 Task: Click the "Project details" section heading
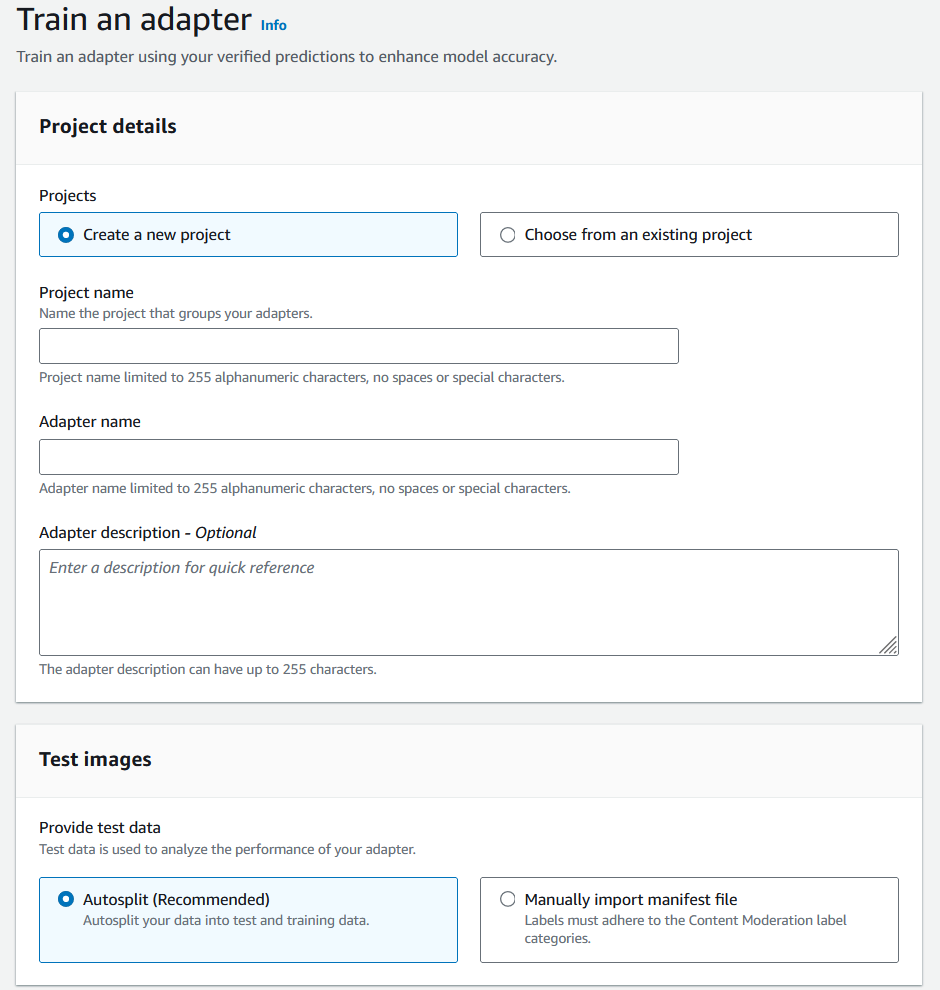click(107, 126)
